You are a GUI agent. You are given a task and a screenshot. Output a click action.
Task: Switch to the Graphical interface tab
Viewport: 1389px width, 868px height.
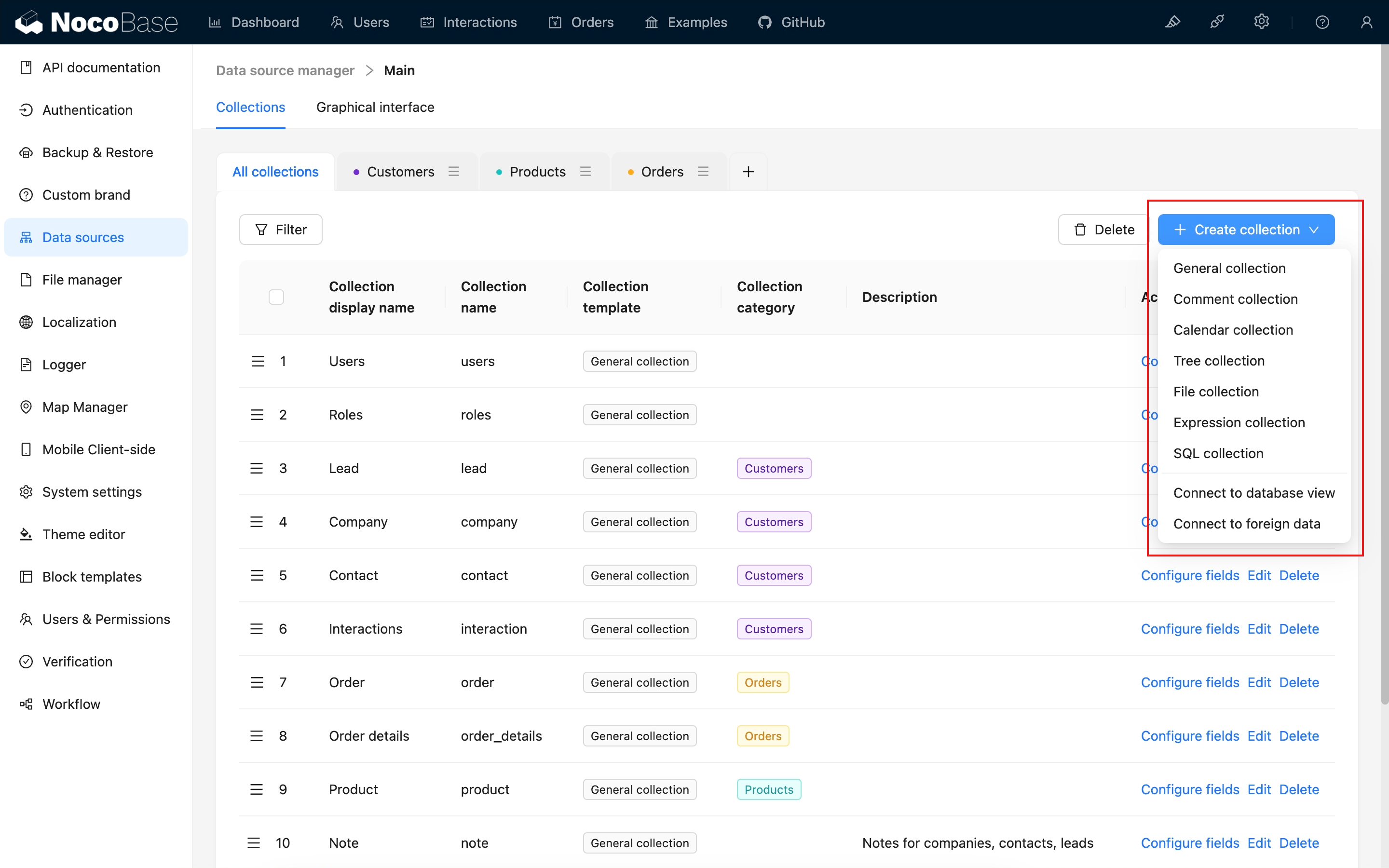(375, 108)
